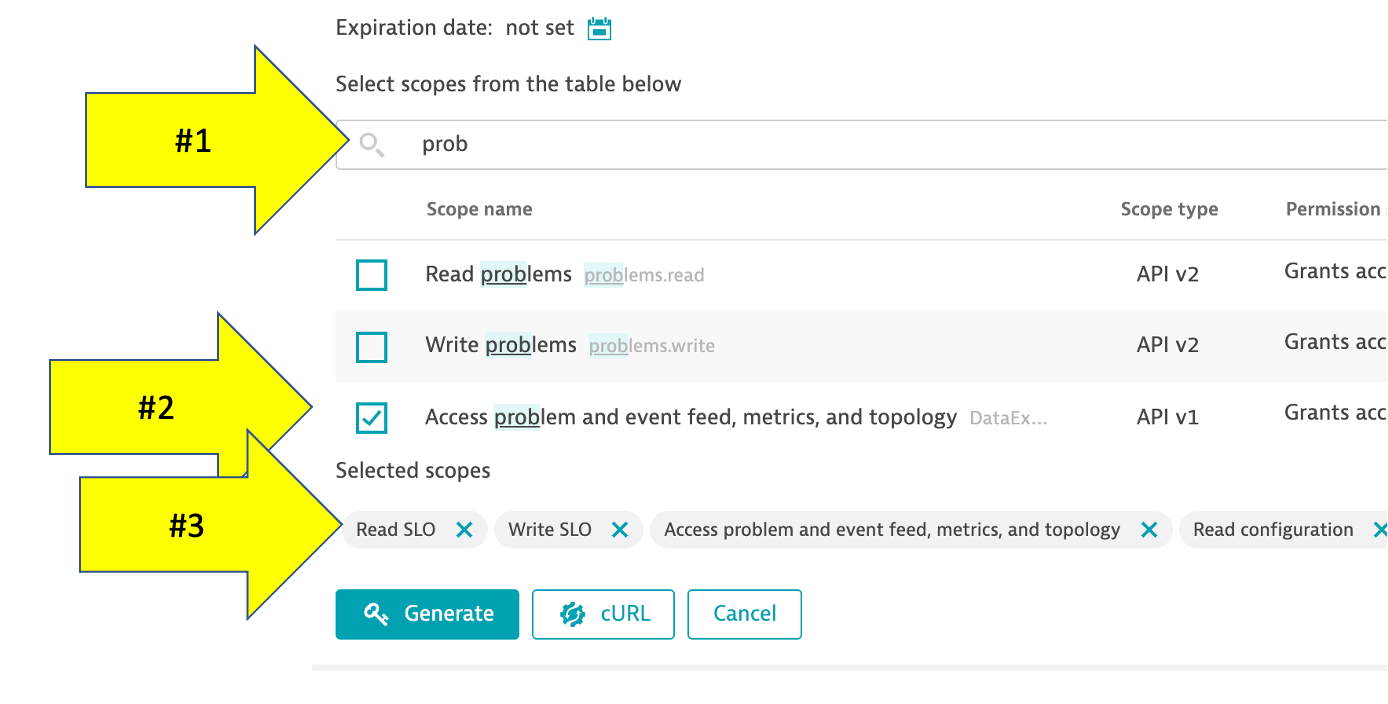Enable the Read problems checkbox
This screenshot has width=1388, height=704.
coord(372,275)
